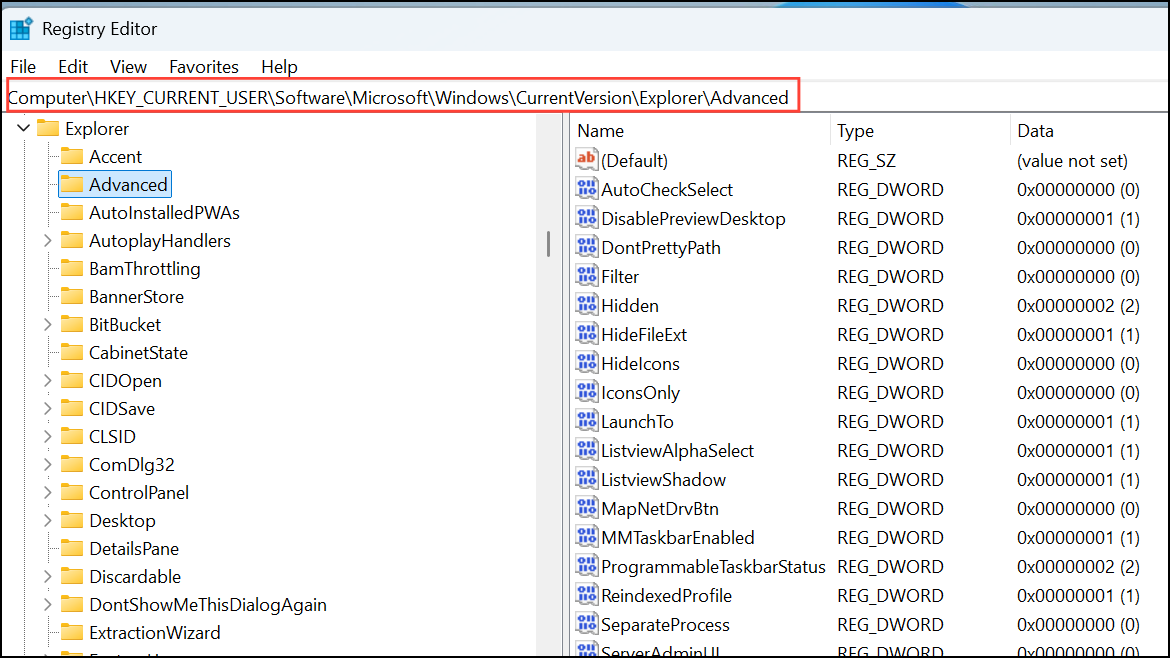Screen dimensions: 1170x658
Task: Click the ReindexedProfile DWORD icon
Action: tap(586, 595)
